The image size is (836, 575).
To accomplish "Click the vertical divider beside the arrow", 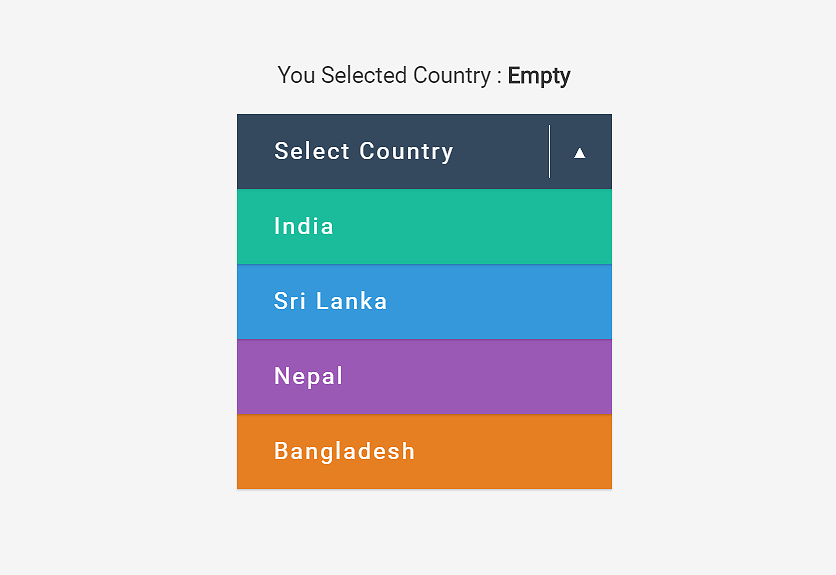I will tap(549, 151).
